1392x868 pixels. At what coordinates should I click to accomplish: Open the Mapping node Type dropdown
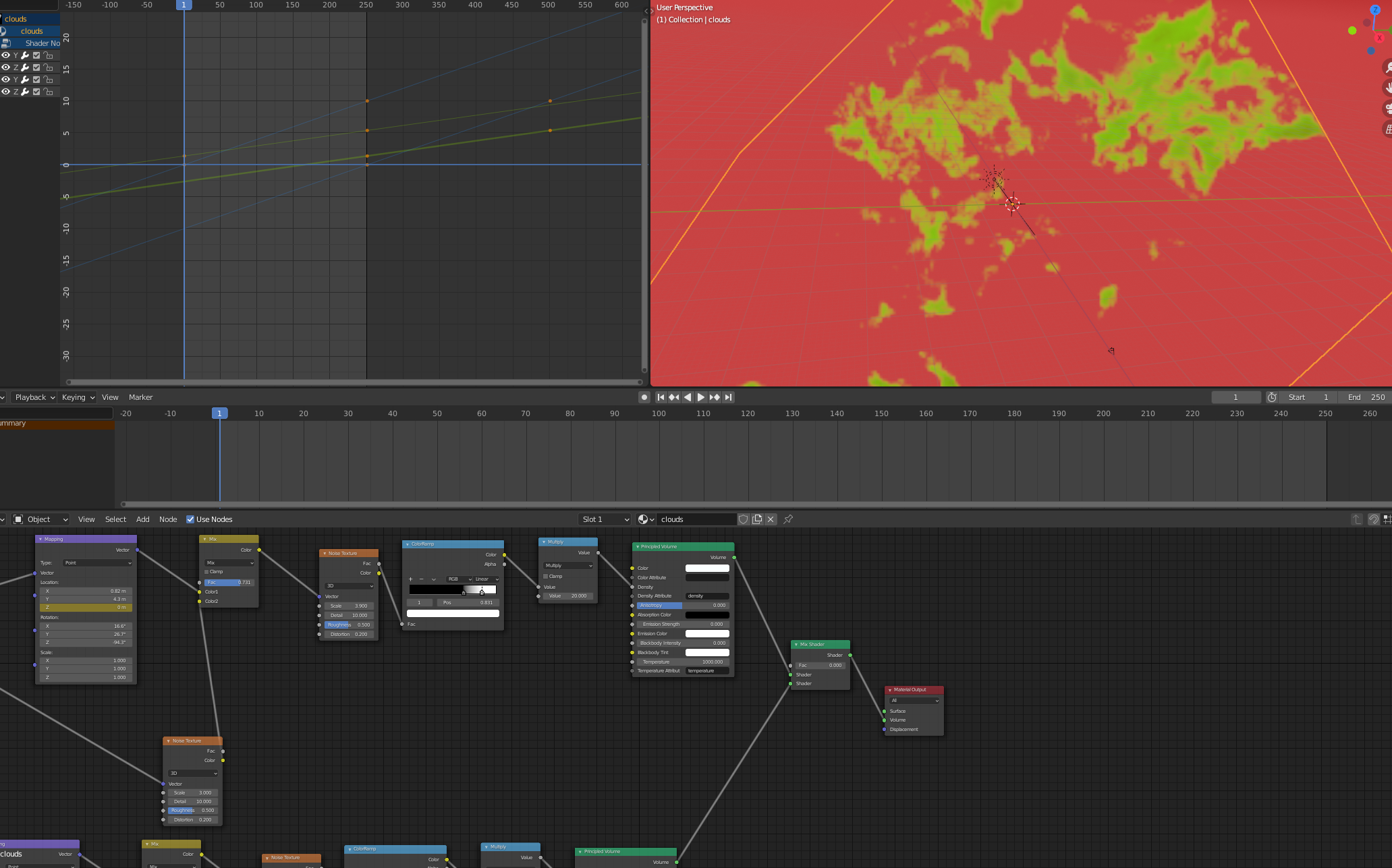(98, 562)
